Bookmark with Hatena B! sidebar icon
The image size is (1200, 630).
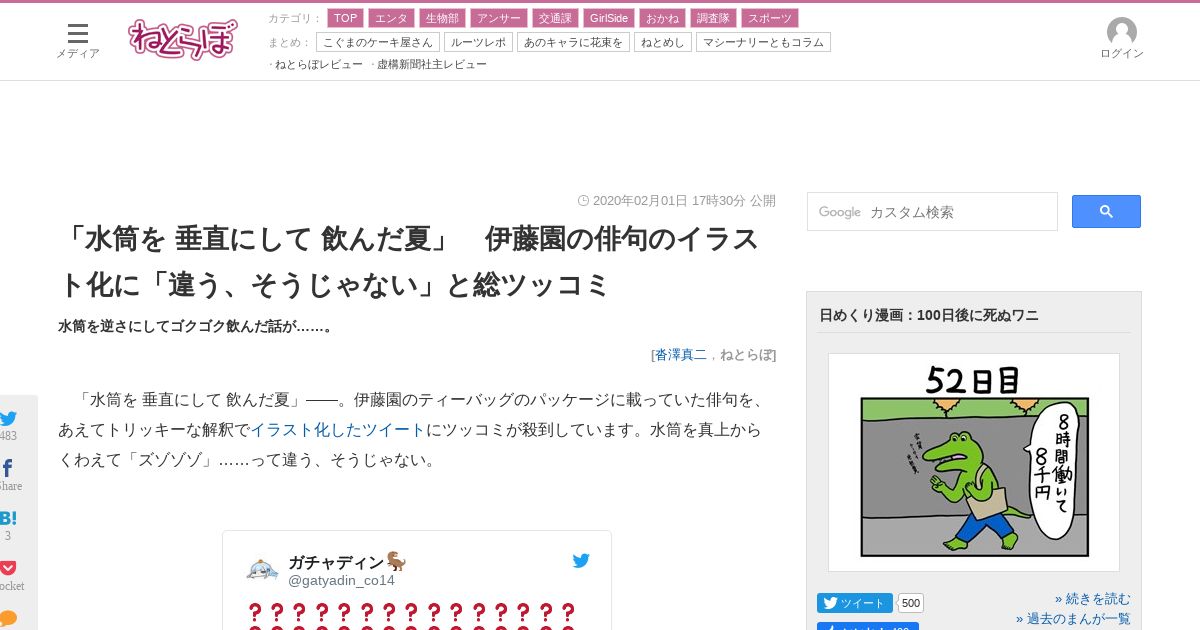(8, 518)
